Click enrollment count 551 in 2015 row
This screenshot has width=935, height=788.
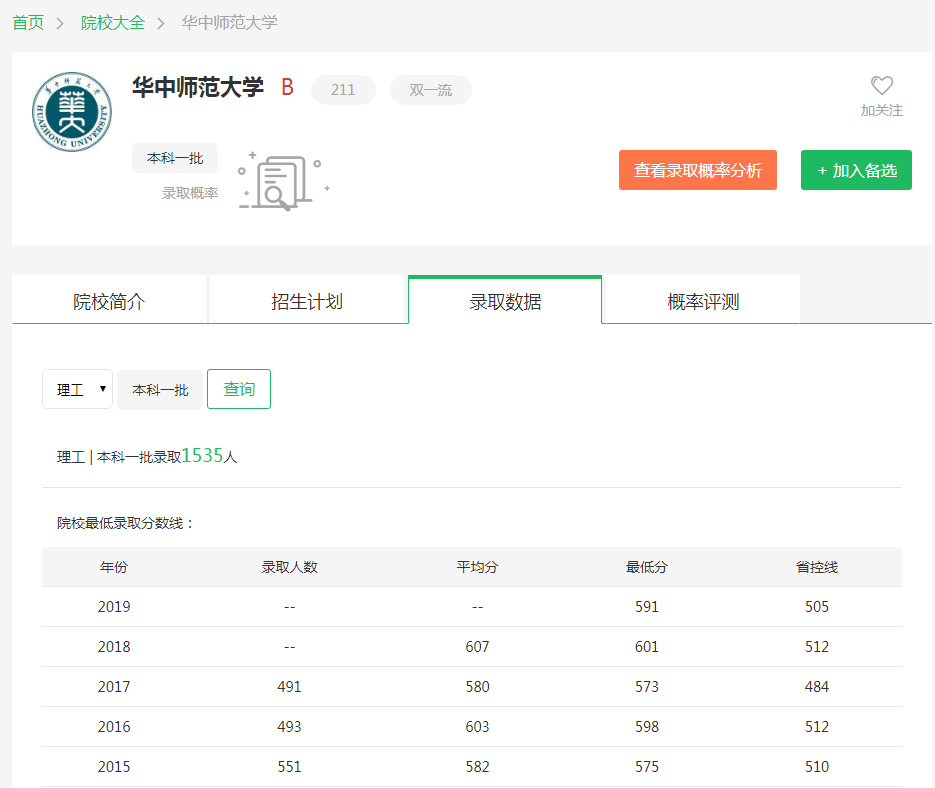pyautogui.click(x=289, y=767)
